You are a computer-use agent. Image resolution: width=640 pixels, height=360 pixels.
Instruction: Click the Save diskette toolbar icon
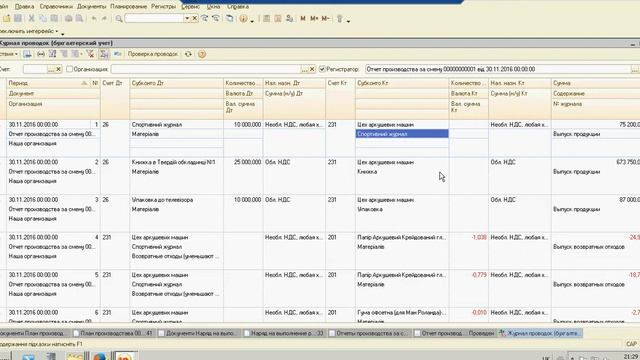[x=18, y=18]
